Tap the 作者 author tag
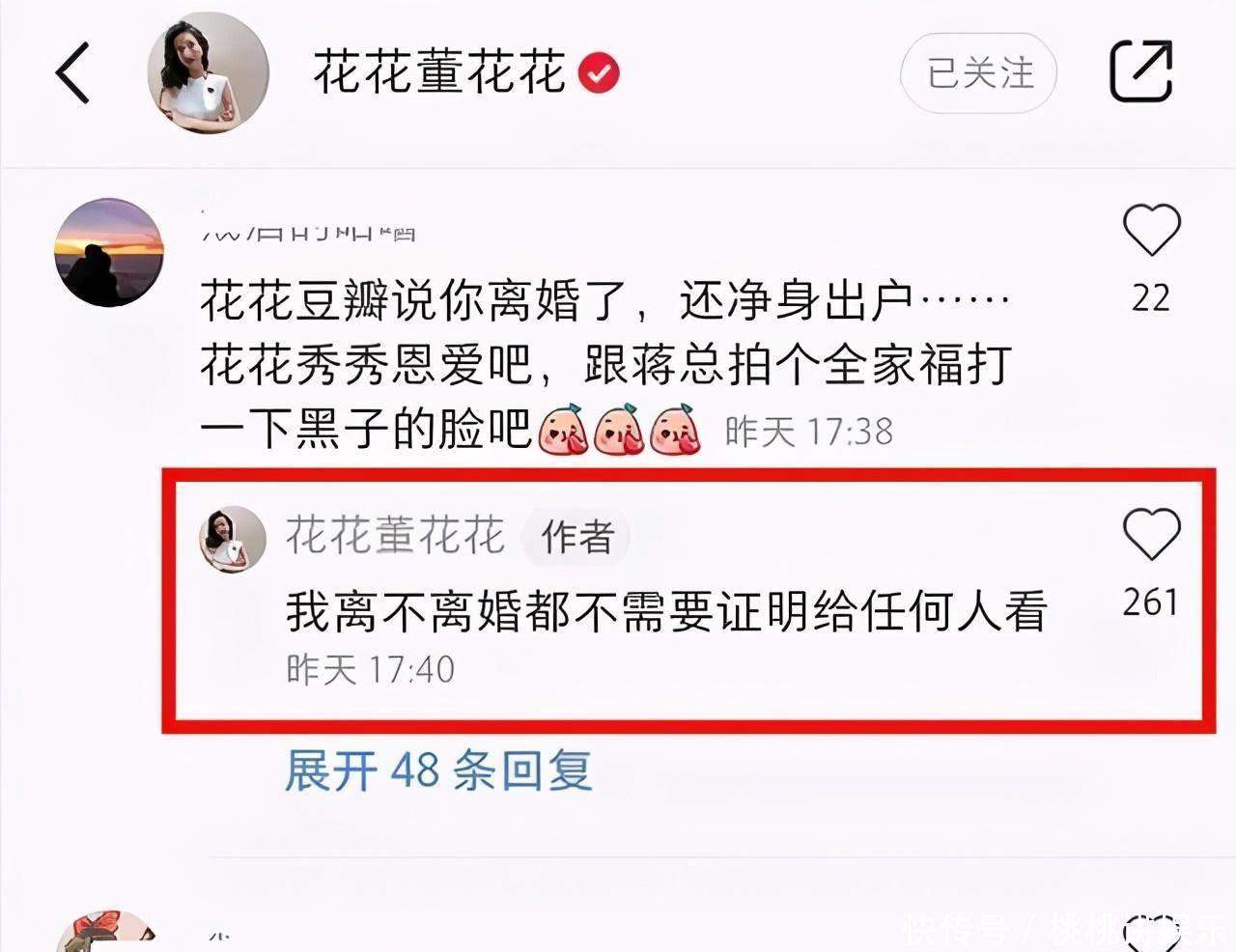 [x=576, y=536]
